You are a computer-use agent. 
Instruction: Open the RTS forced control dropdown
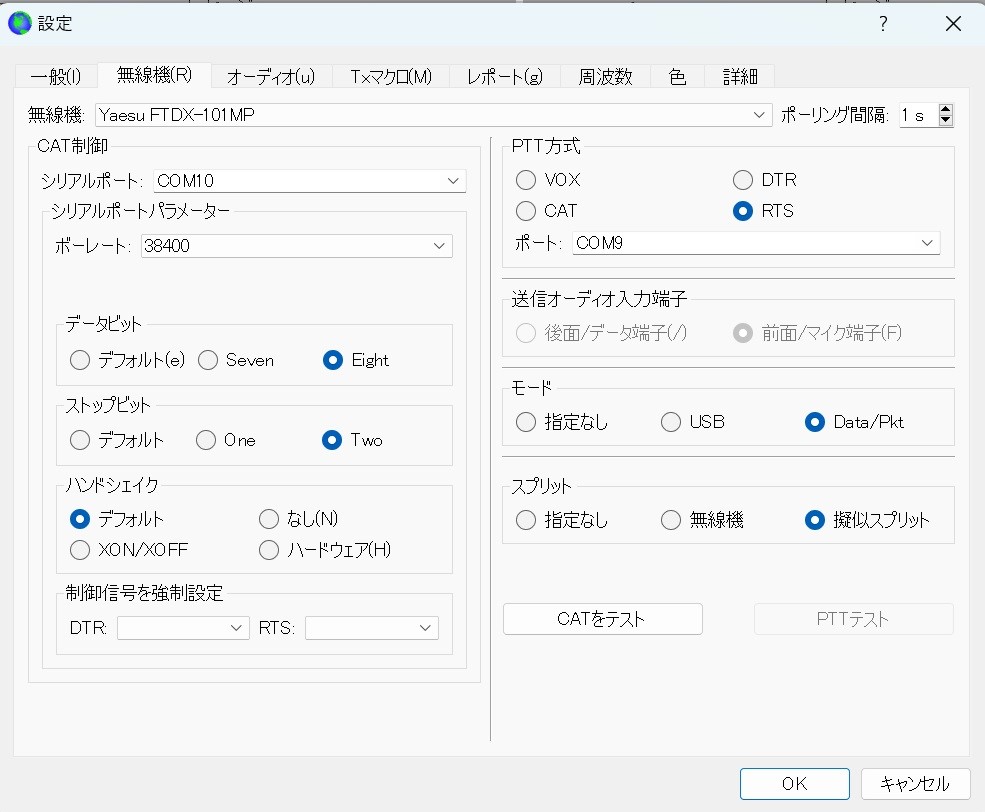tap(372, 627)
